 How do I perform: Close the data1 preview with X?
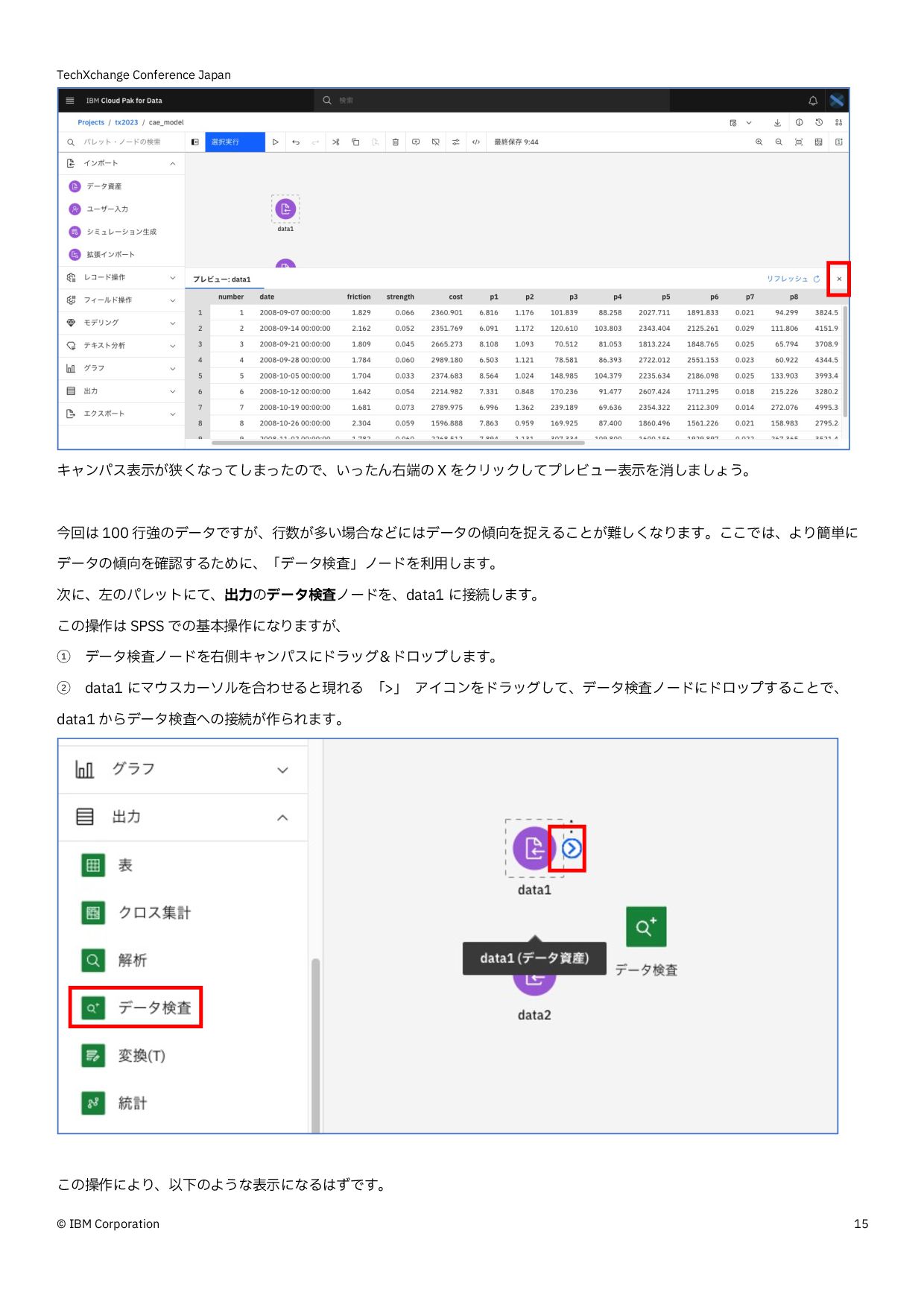click(x=839, y=279)
